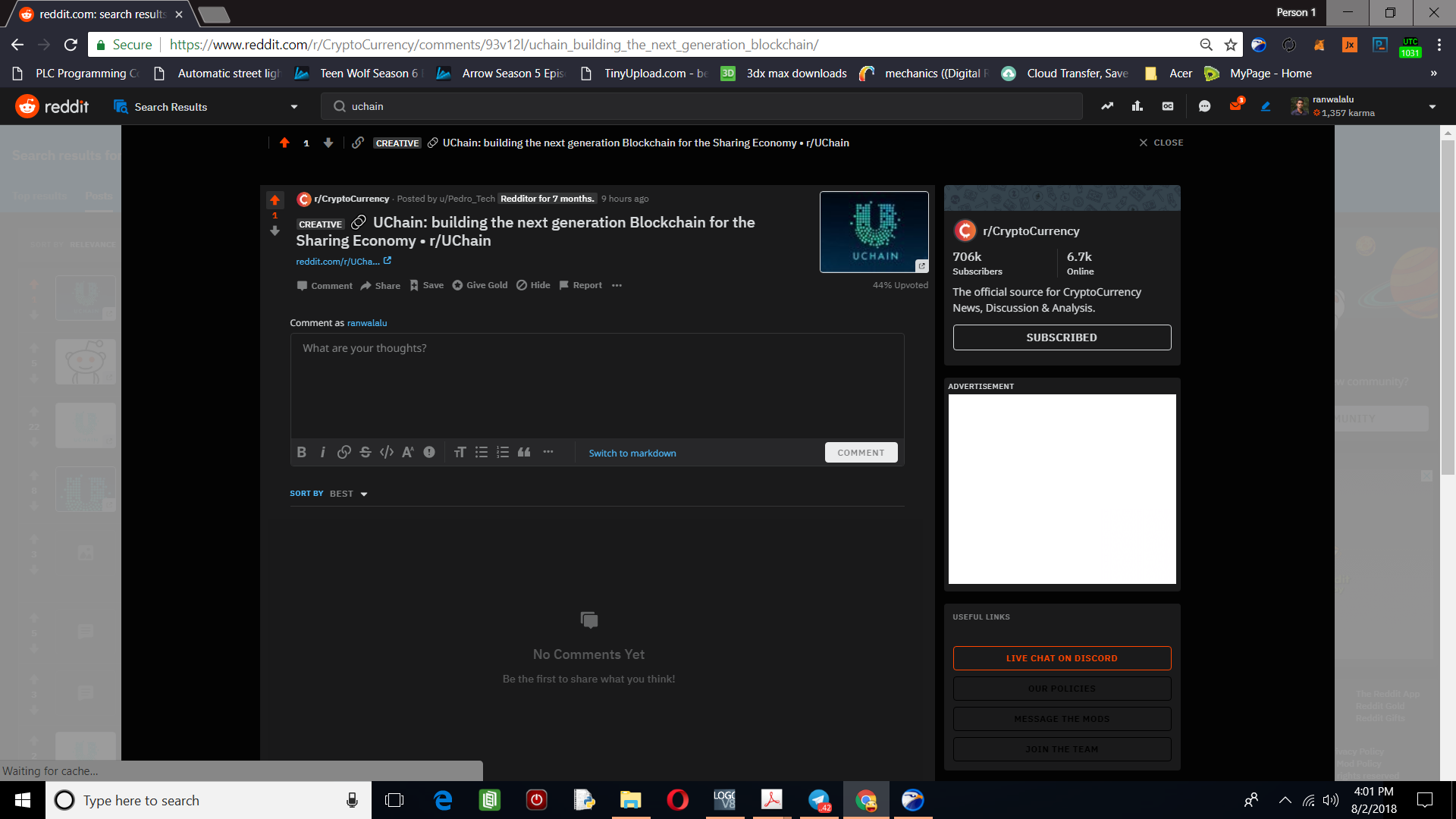Click the Comment action under the post

pos(325,286)
